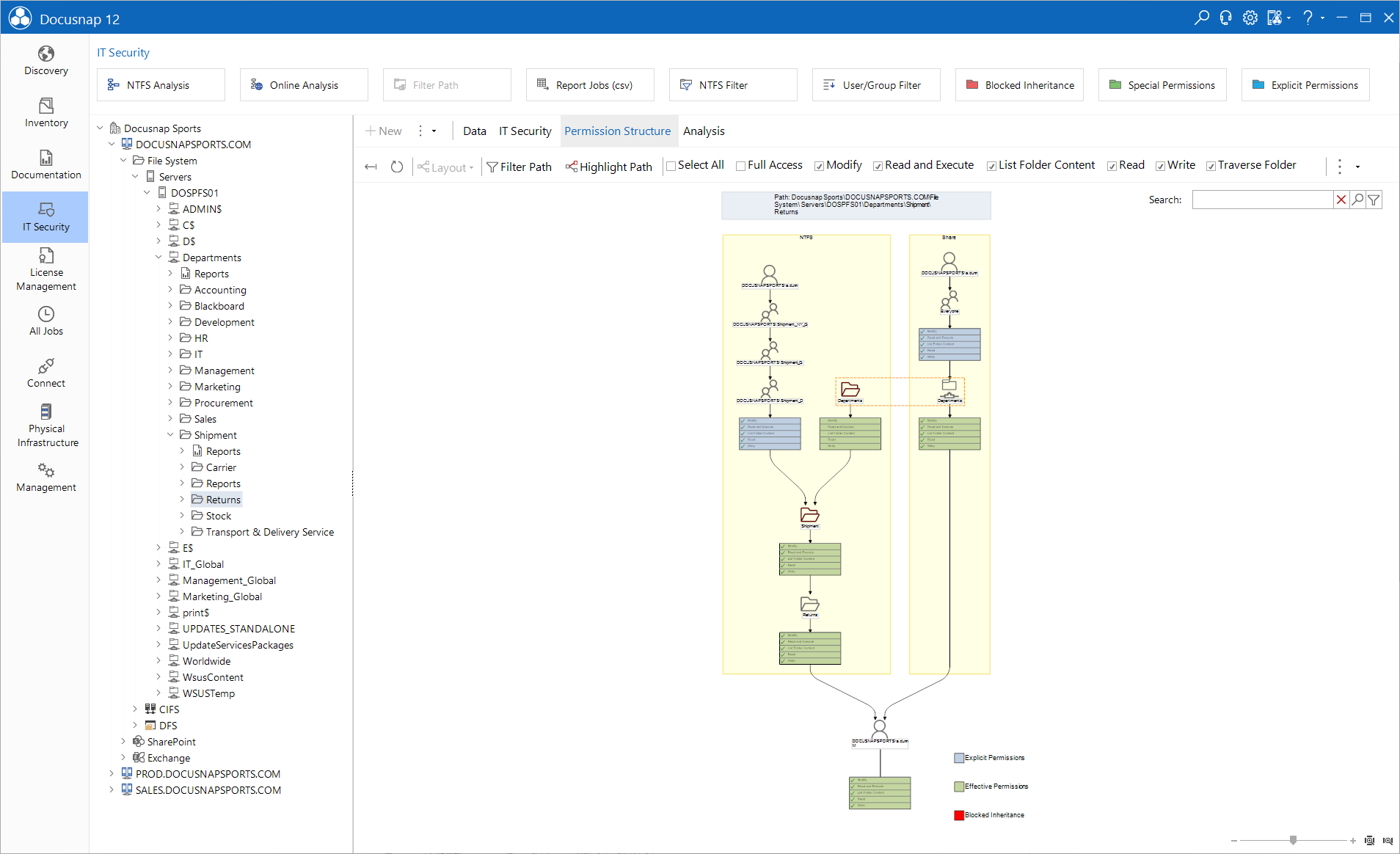Uncheck the Read permission checkbox
Viewport: 1400px width, 854px height.
1112,166
